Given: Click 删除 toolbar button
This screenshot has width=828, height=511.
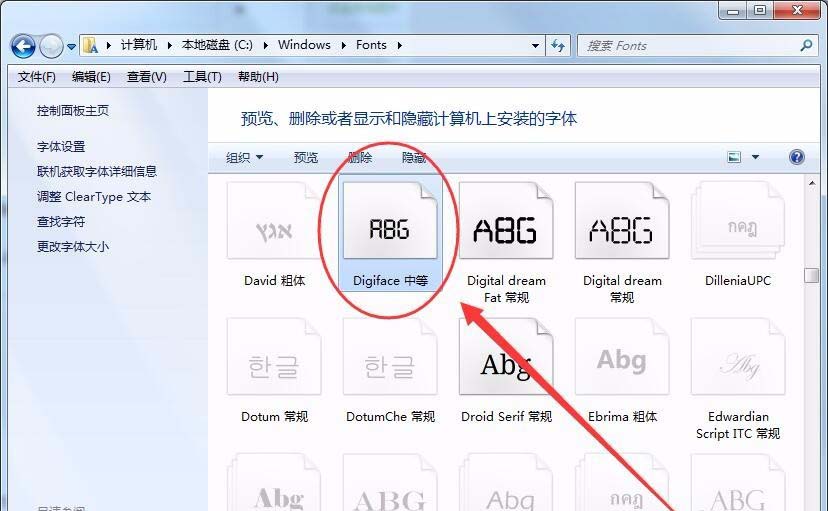Looking at the screenshot, I should pos(360,157).
